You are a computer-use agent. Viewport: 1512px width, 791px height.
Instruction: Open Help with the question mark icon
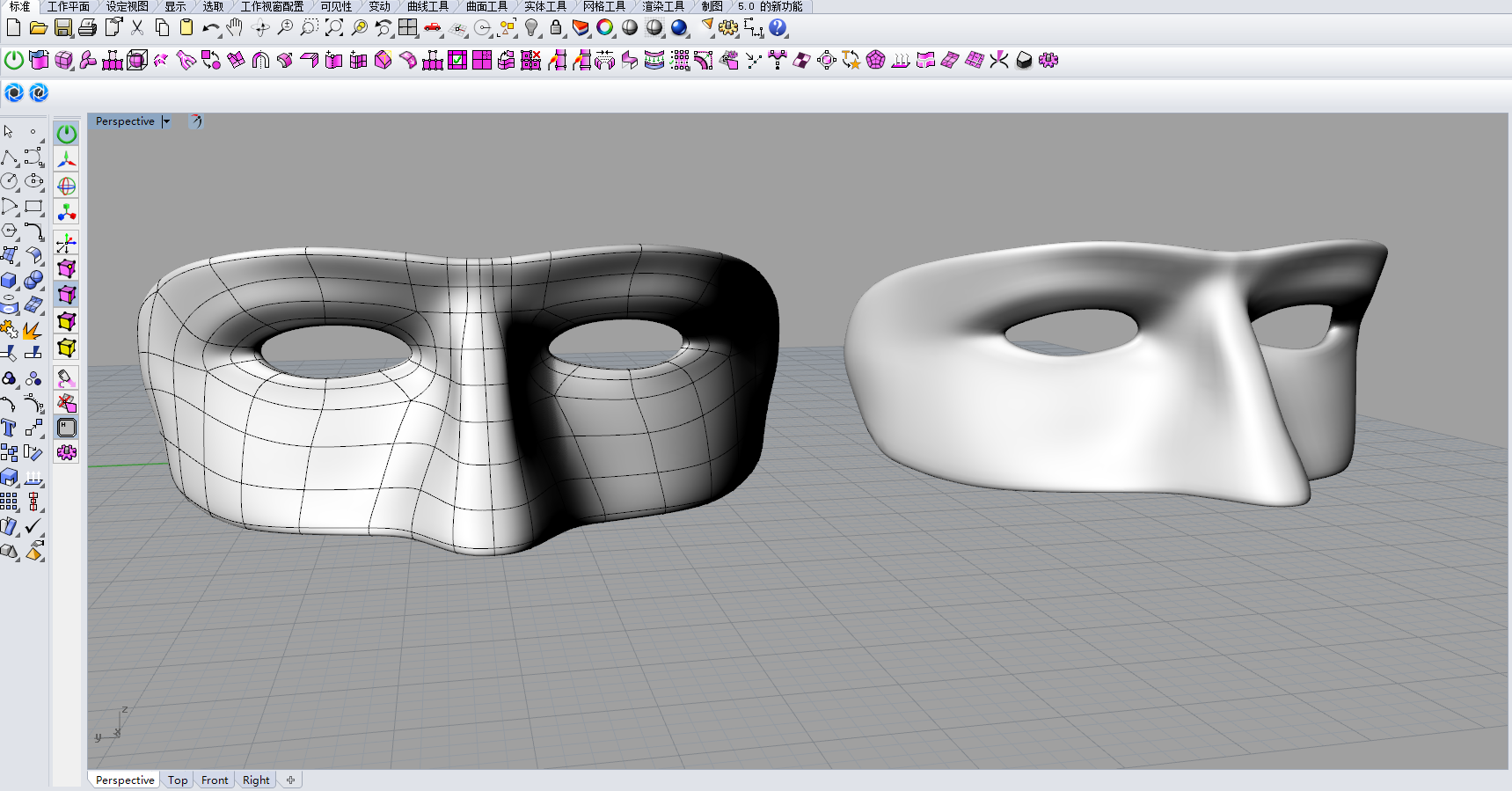(778, 28)
